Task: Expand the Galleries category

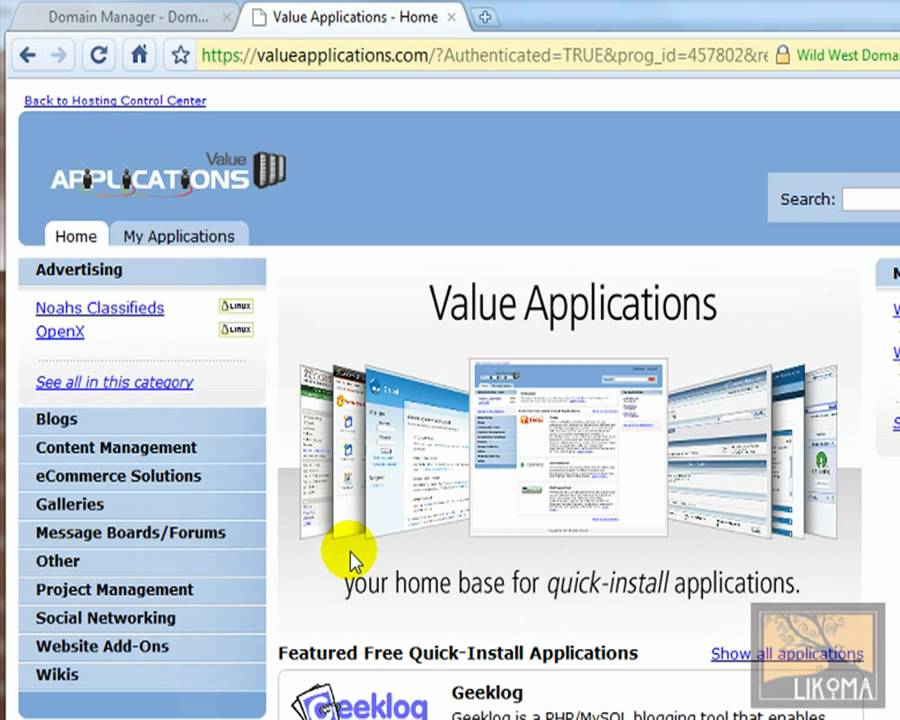Action: (142, 505)
